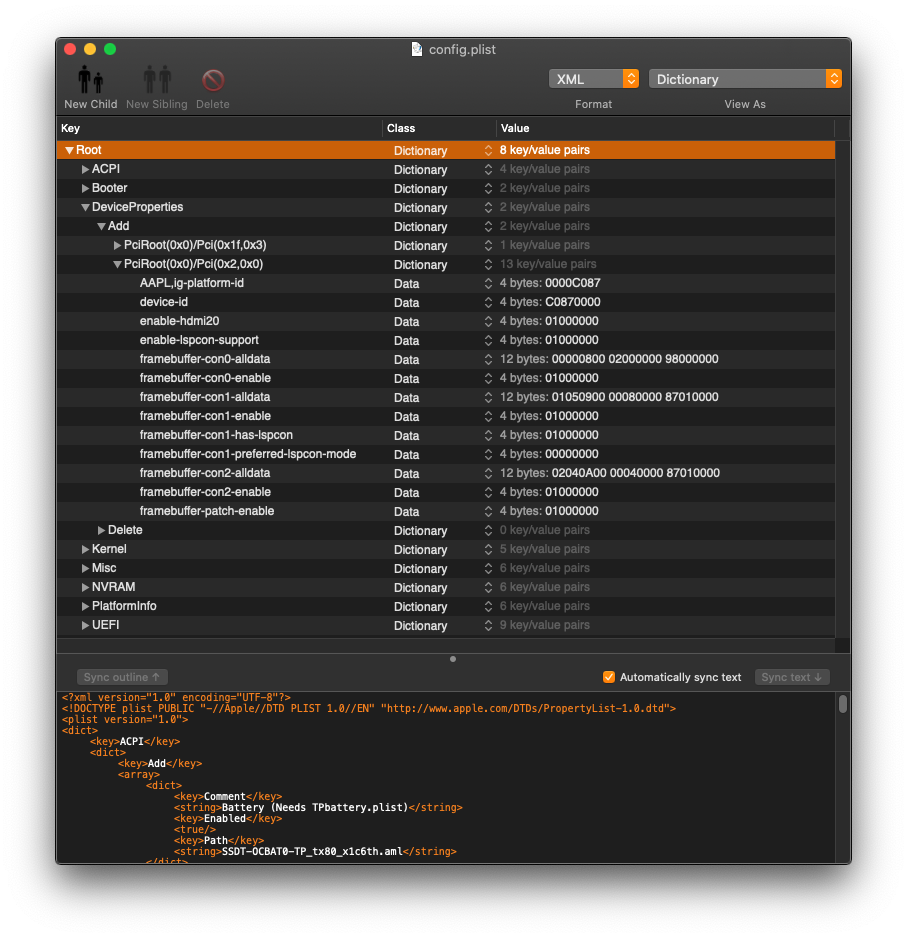Expand the NVRAM dictionary
The width and height of the screenshot is (907, 938).
tap(85, 587)
